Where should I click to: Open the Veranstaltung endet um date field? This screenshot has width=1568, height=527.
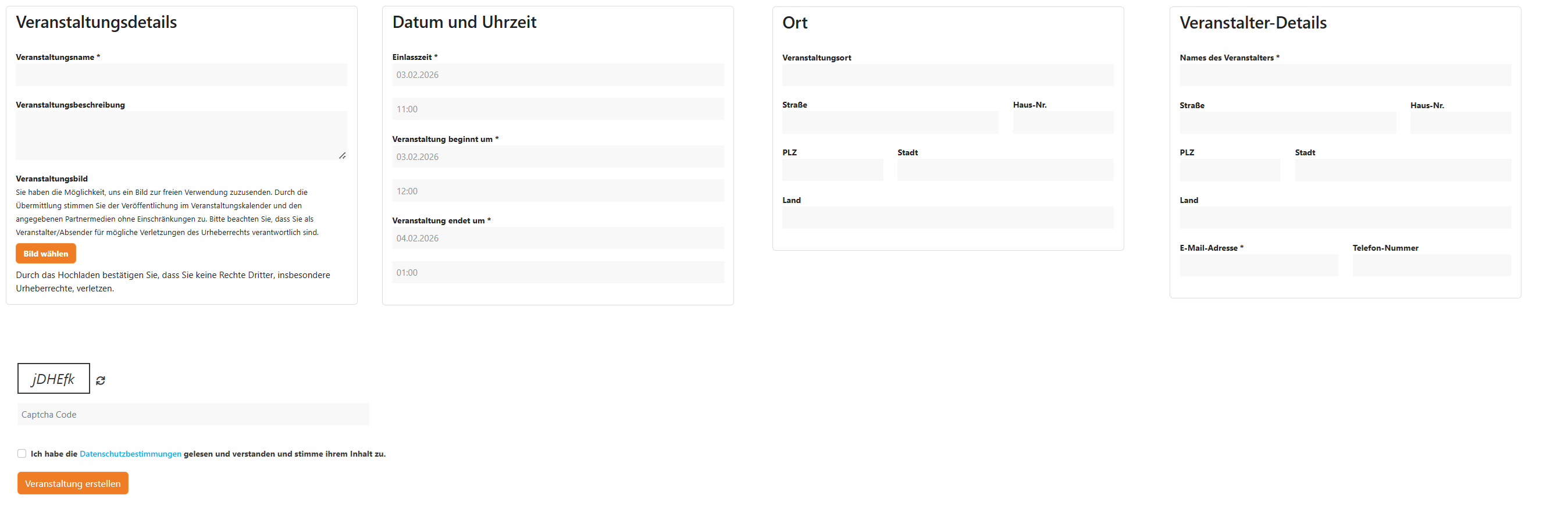pyautogui.click(x=558, y=238)
